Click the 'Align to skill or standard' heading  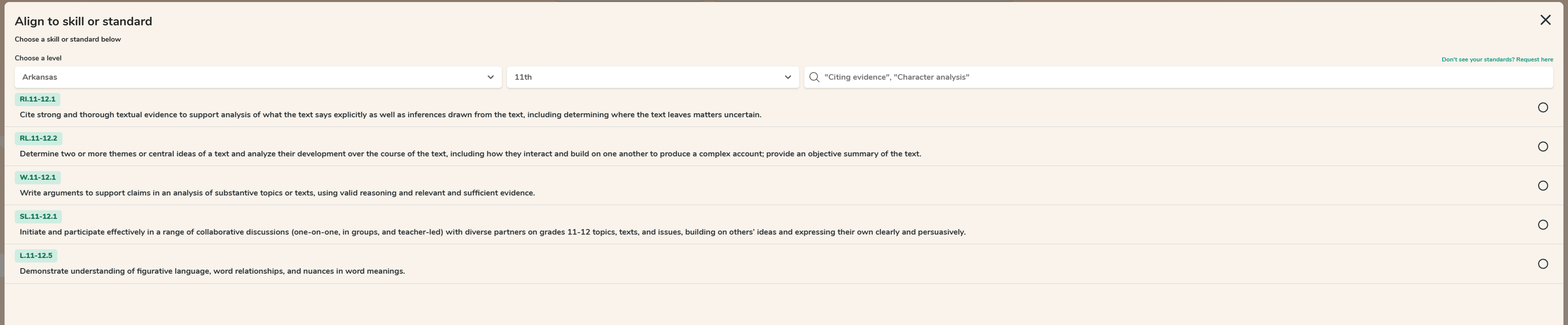83,21
